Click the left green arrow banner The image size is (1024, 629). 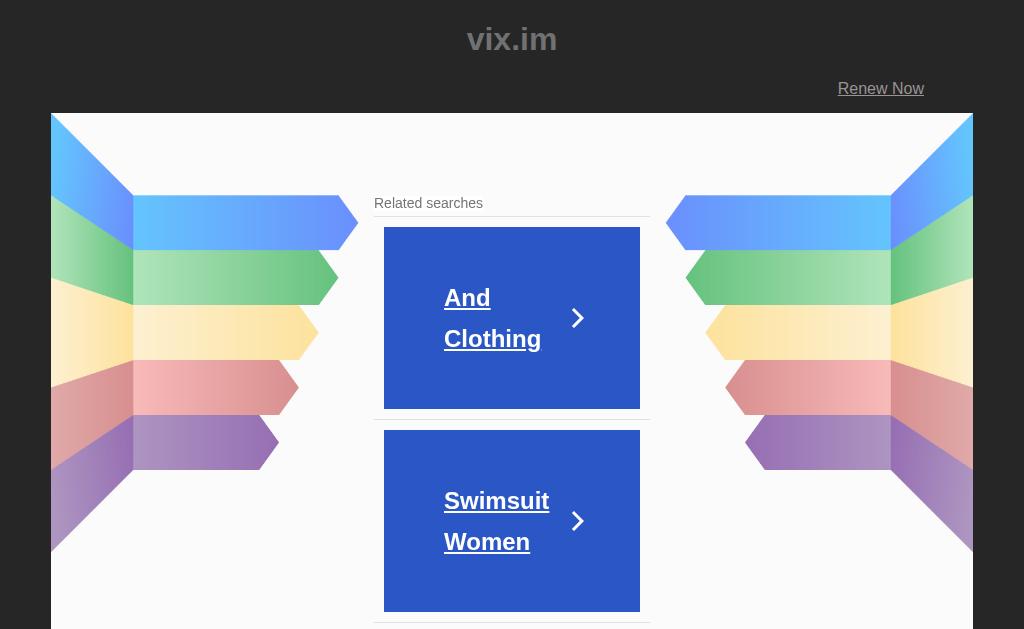click(235, 278)
